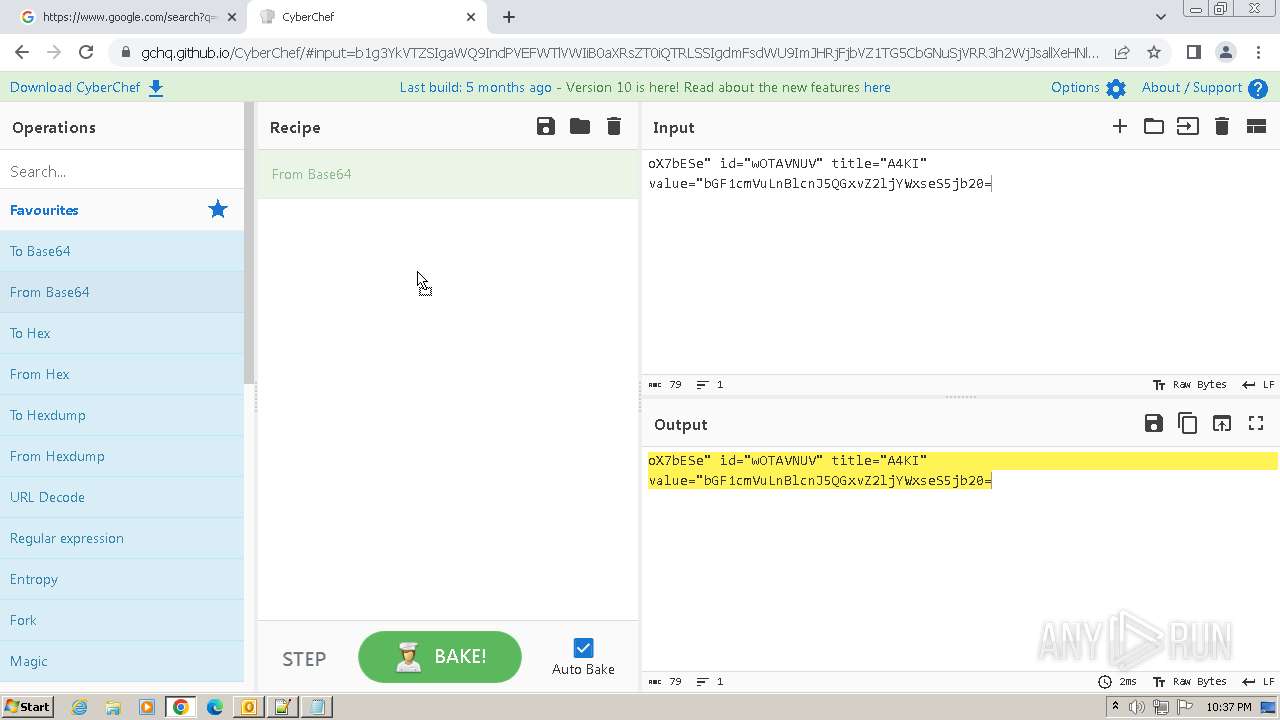Select the Magic operation

[122, 661]
